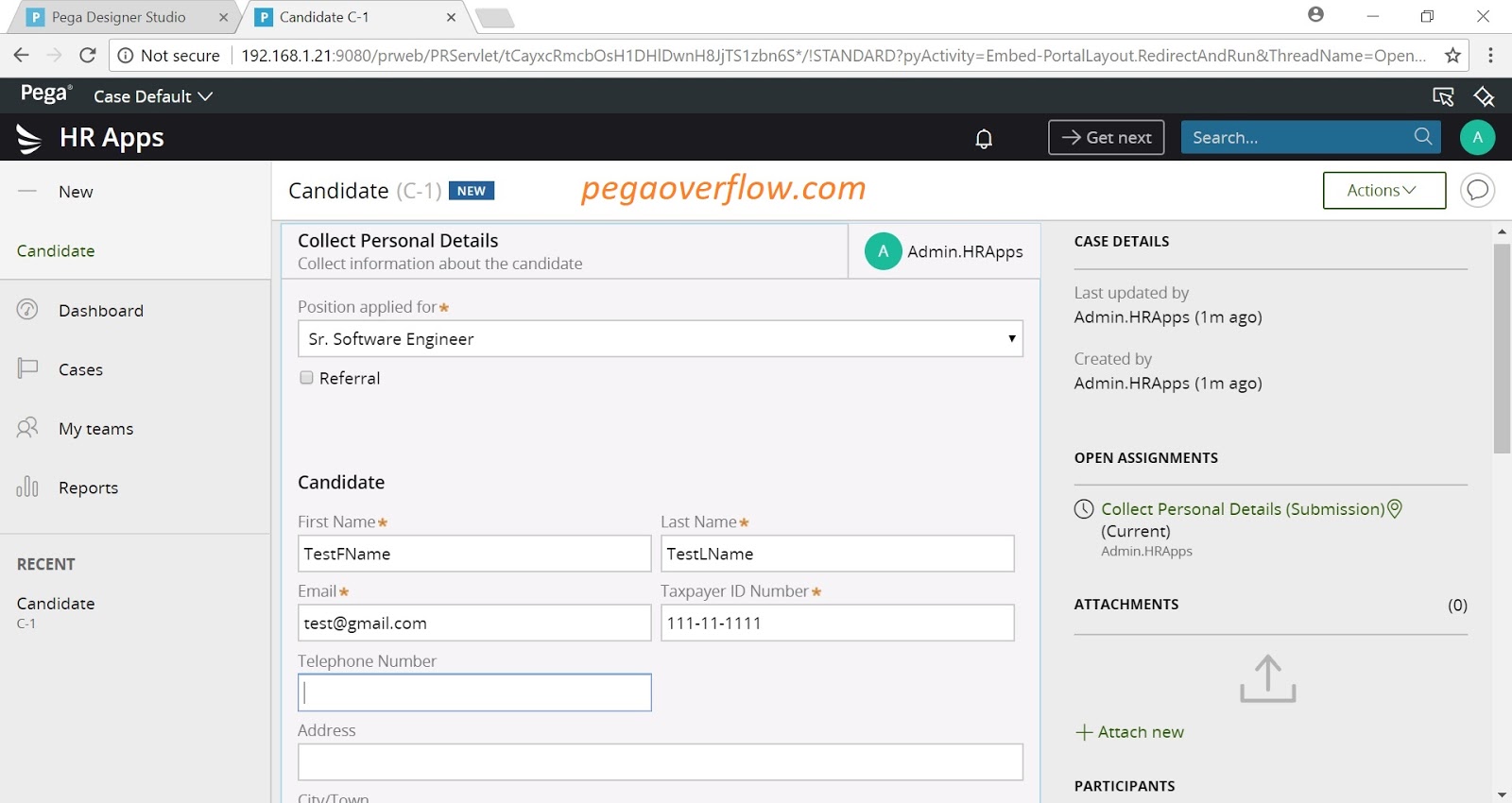Click the Telephone Number field
Viewport: 1512px width, 803px height.
[474, 692]
